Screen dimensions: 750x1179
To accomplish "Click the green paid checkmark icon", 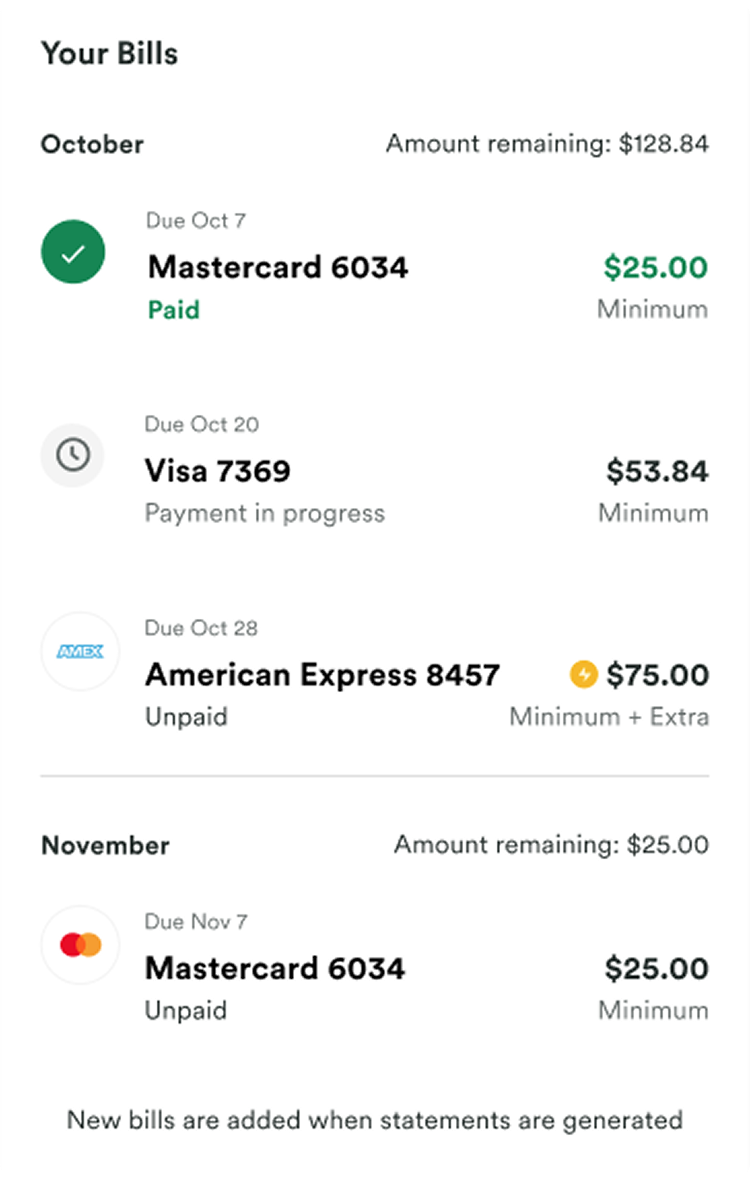I will 73,252.
